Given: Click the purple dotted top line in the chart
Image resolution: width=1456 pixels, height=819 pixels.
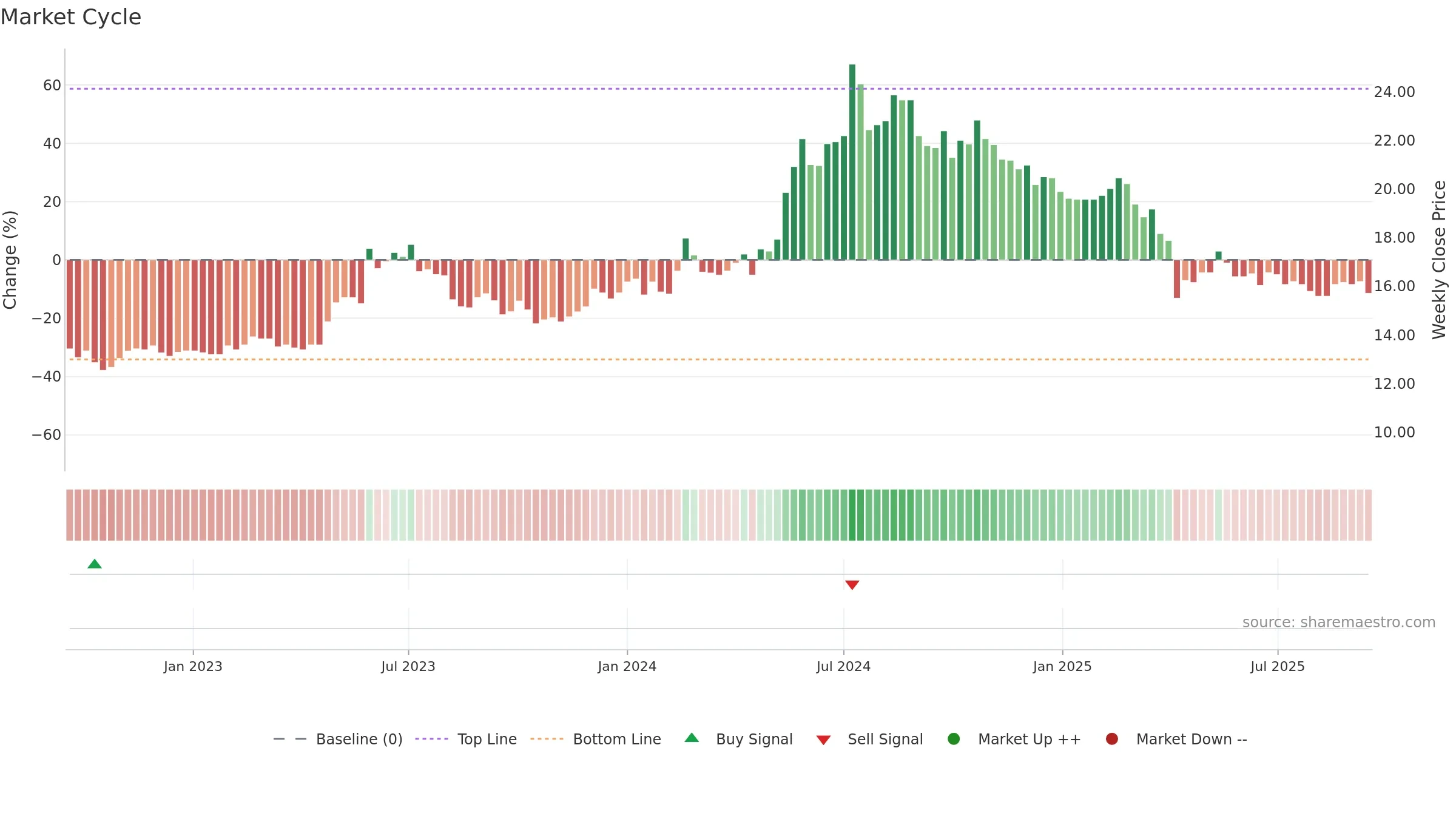Looking at the screenshot, I should click(719, 89).
